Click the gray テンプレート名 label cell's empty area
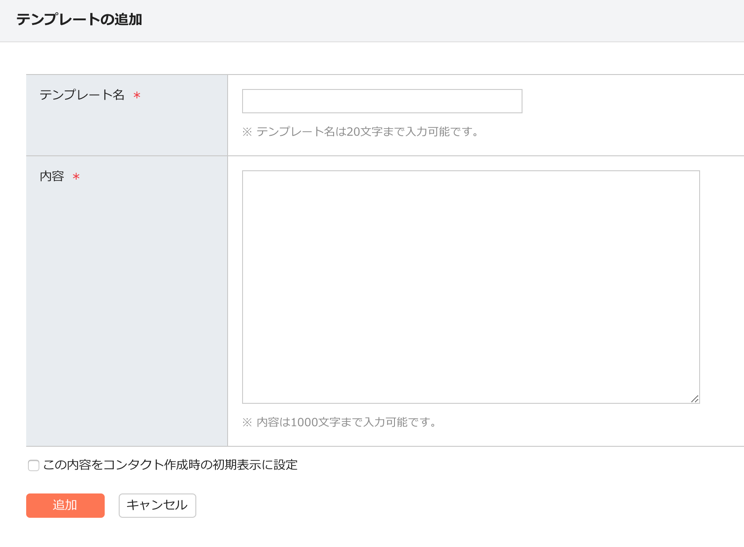 tap(127, 130)
